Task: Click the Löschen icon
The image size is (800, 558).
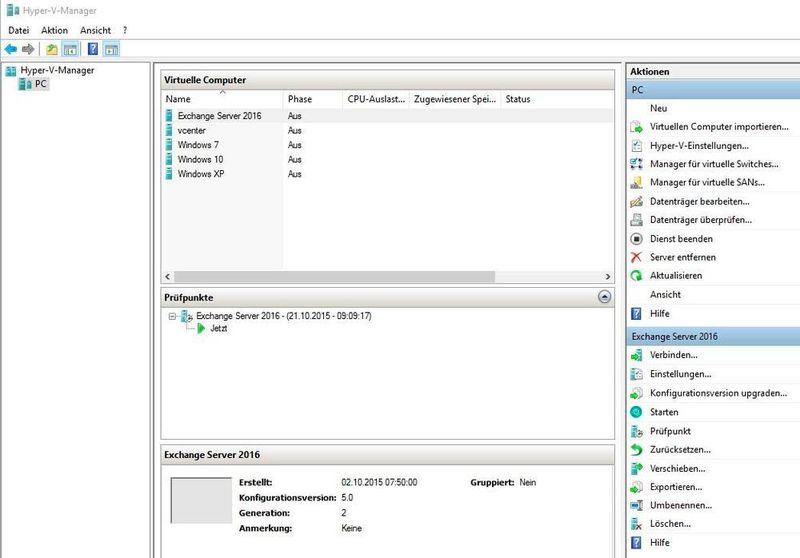Action: pos(636,524)
